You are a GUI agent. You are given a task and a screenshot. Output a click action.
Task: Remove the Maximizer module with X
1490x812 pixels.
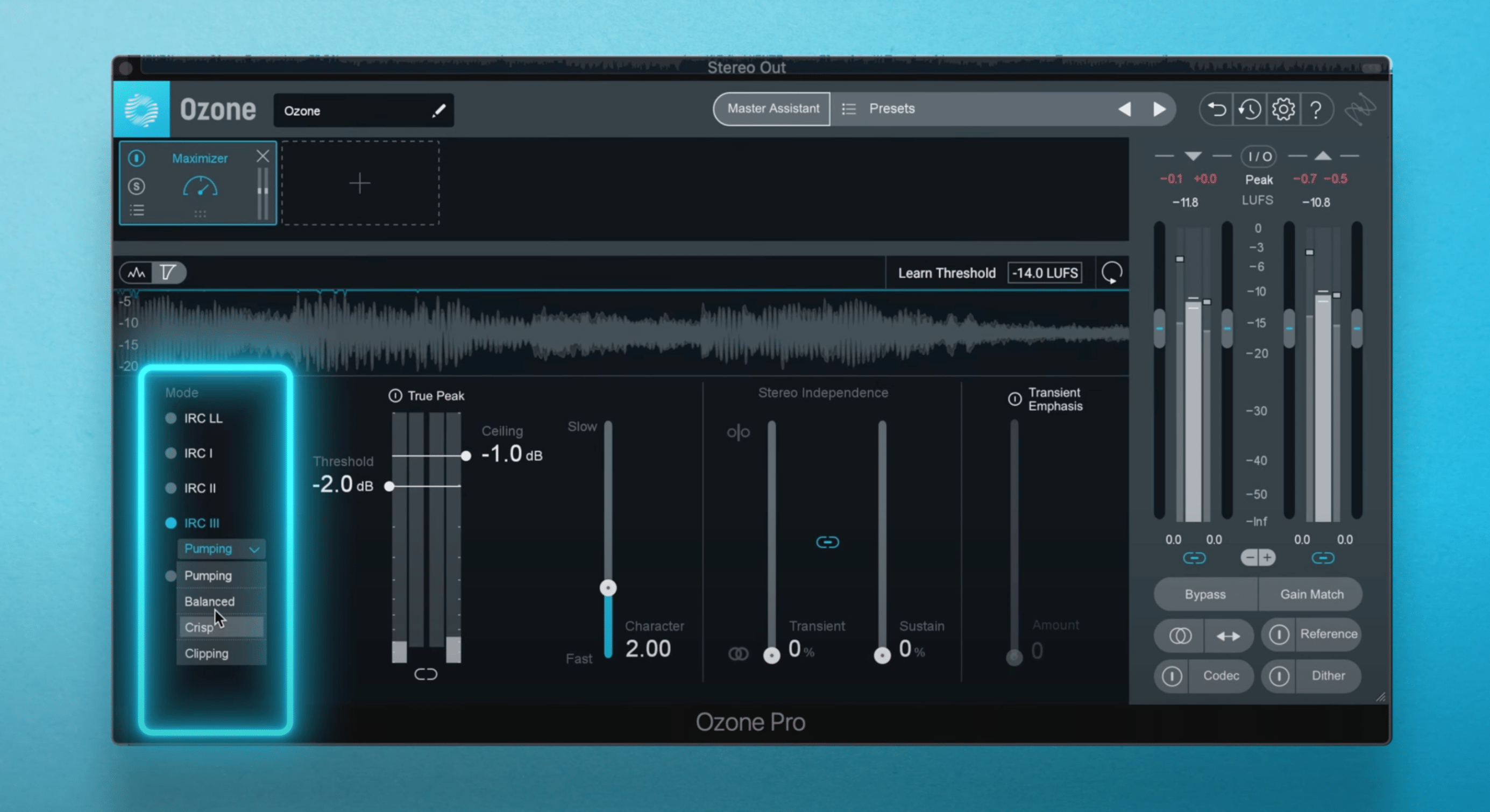tap(262, 155)
